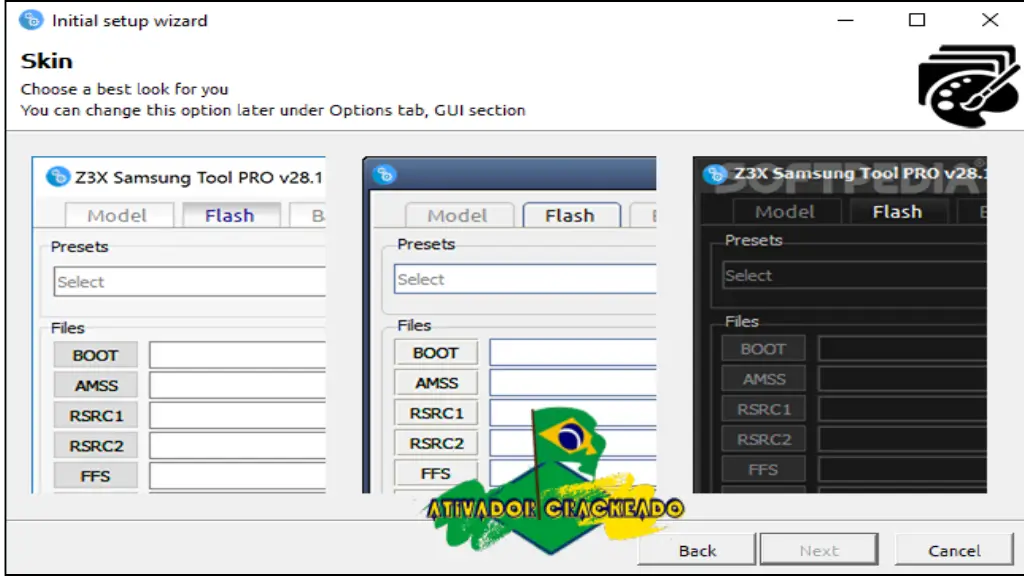Open Presets Select dropdown in light preview
Screen dimensions: 1024x576
click(189, 281)
